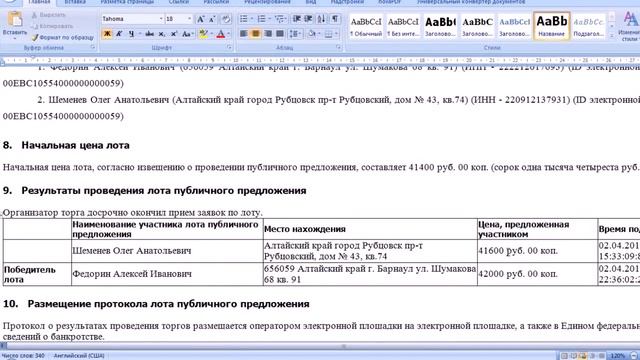Toggle underline (Ч) formatting
Screen dimensions: 640x360
coord(131,34)
